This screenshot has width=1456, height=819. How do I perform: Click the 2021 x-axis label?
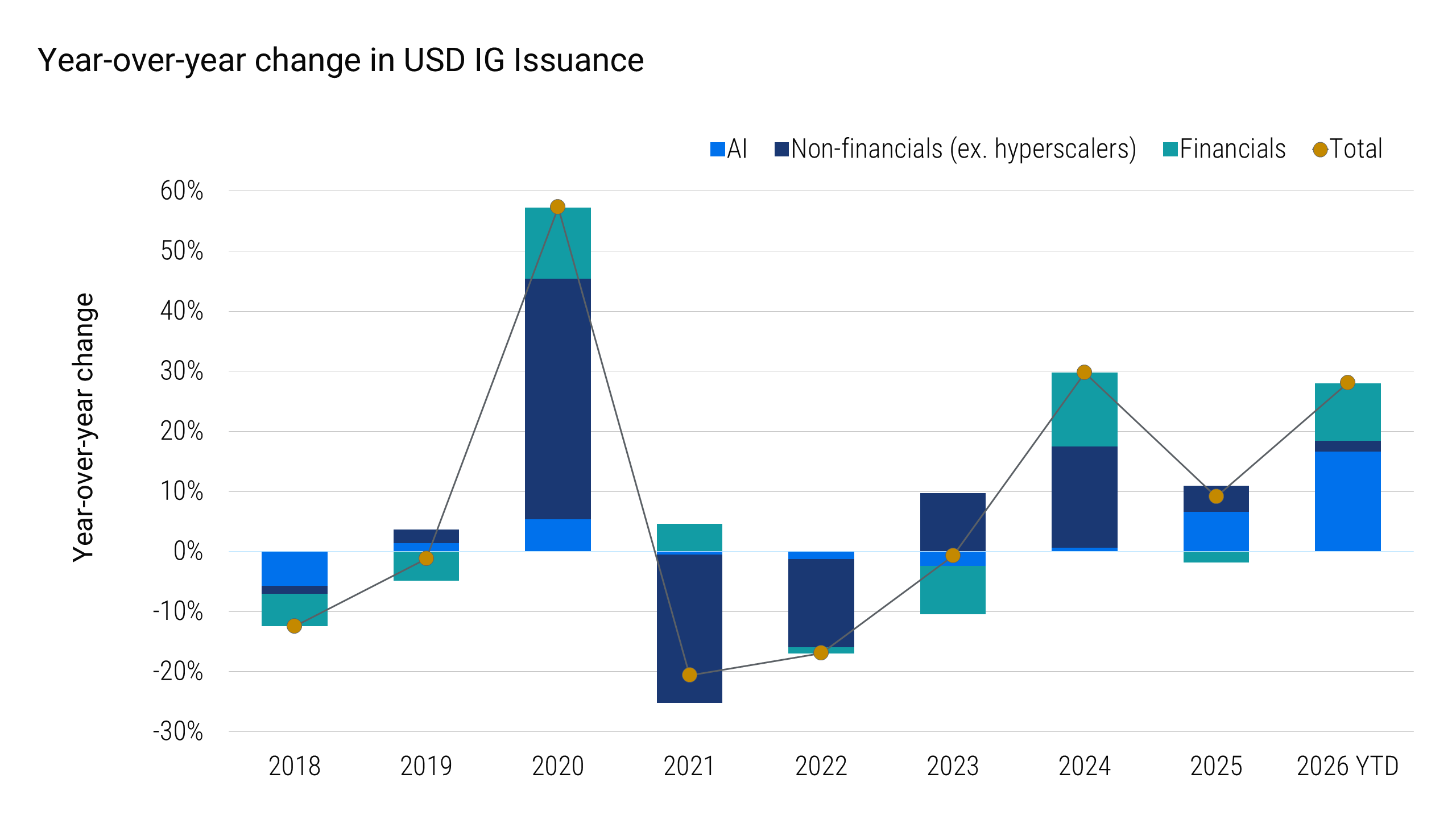pos(689,766)
